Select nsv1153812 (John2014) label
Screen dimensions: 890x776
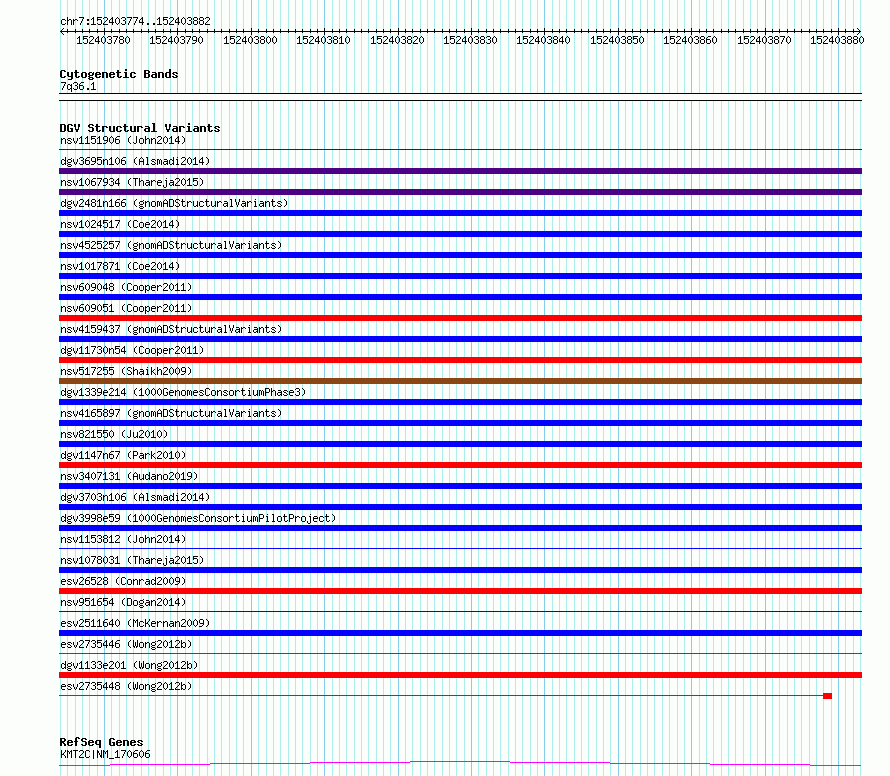coord(123,539)
